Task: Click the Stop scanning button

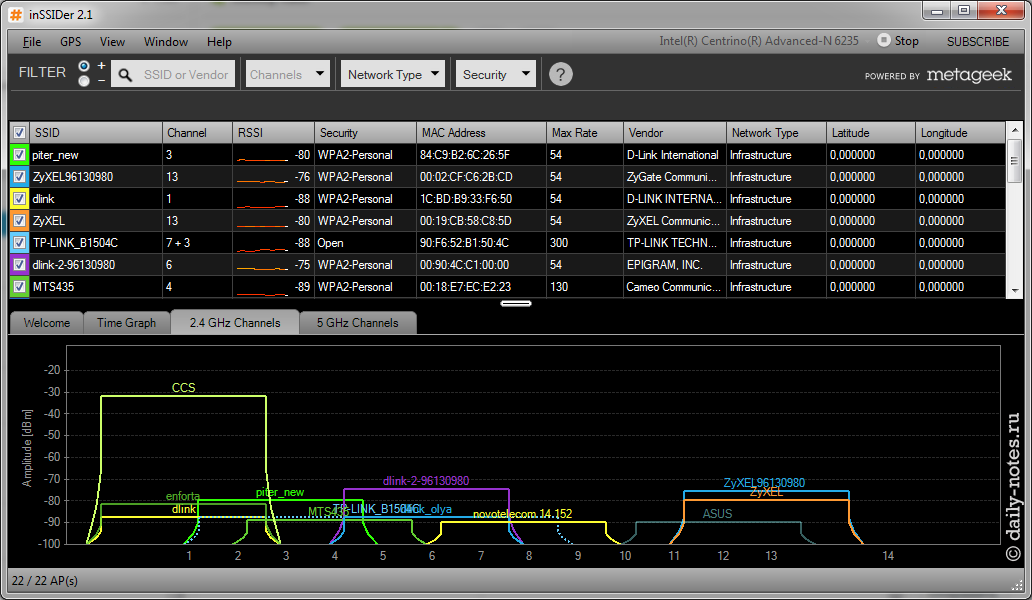Action: coord(897,41)
